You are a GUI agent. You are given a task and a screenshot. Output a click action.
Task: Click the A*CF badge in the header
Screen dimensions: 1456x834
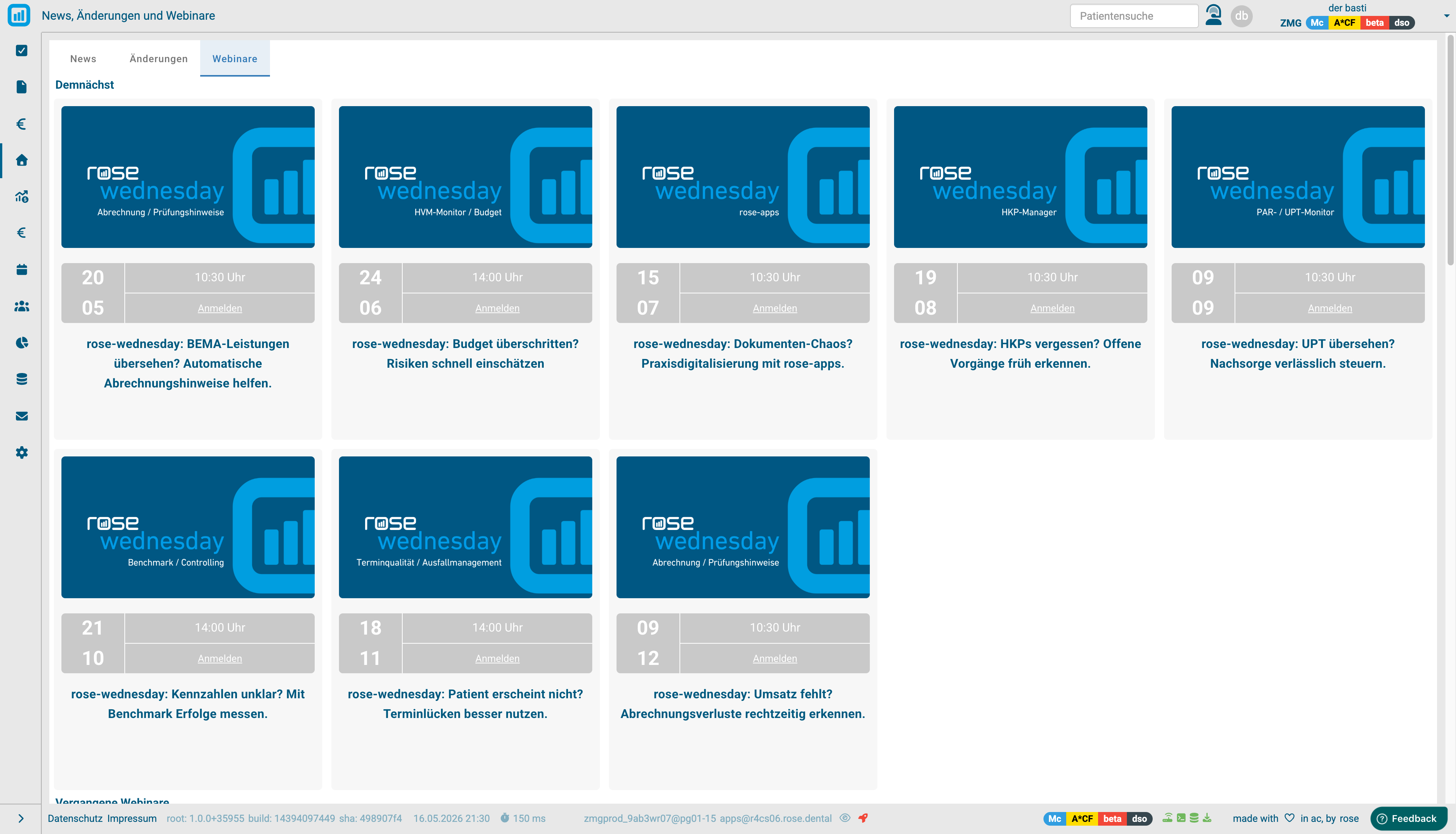[x=1344, y=23]
